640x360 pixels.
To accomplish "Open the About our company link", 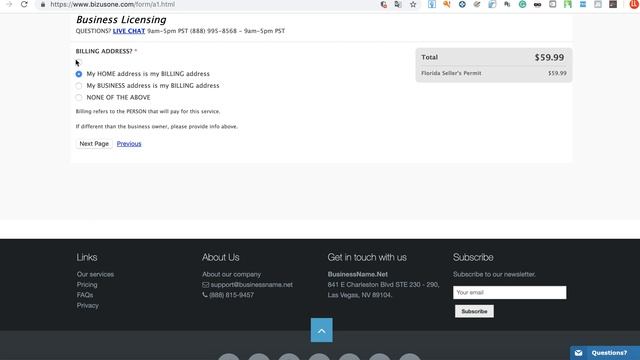I will [231, 274].
